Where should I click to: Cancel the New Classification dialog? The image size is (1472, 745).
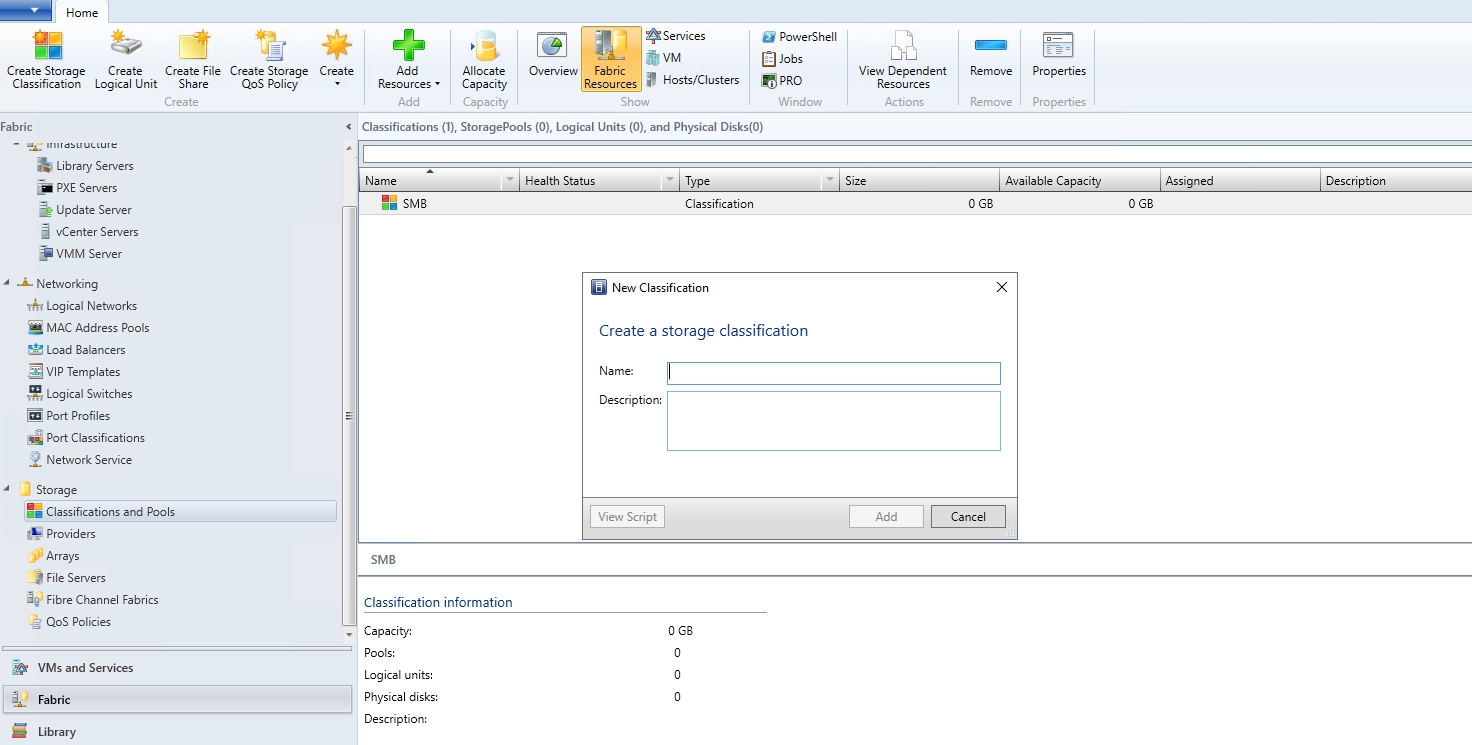tap(967, 516)
